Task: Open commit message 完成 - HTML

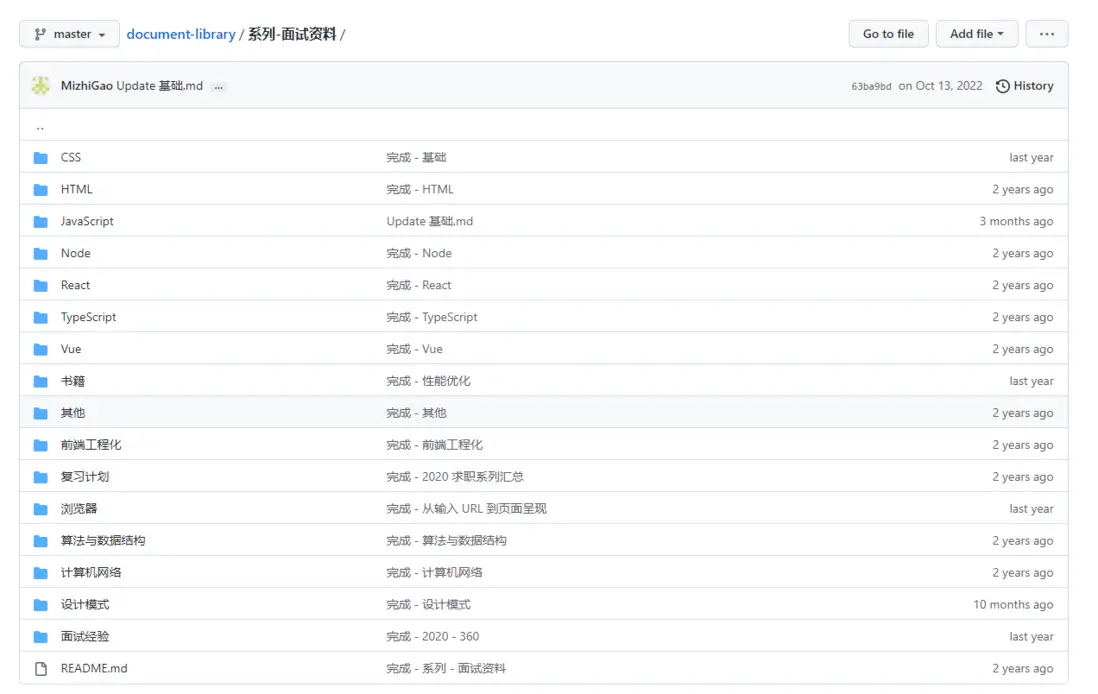Action: coord(420,189)
